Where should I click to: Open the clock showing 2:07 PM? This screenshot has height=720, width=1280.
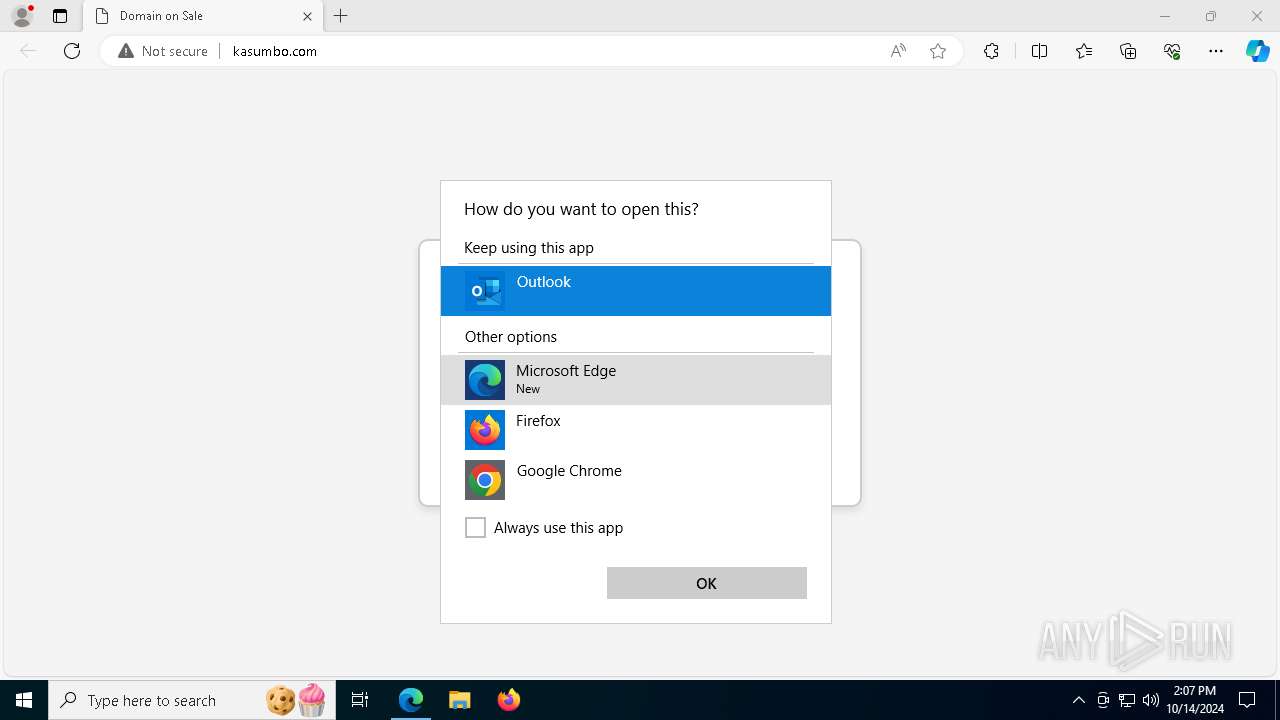click(x=1195, y=700)
